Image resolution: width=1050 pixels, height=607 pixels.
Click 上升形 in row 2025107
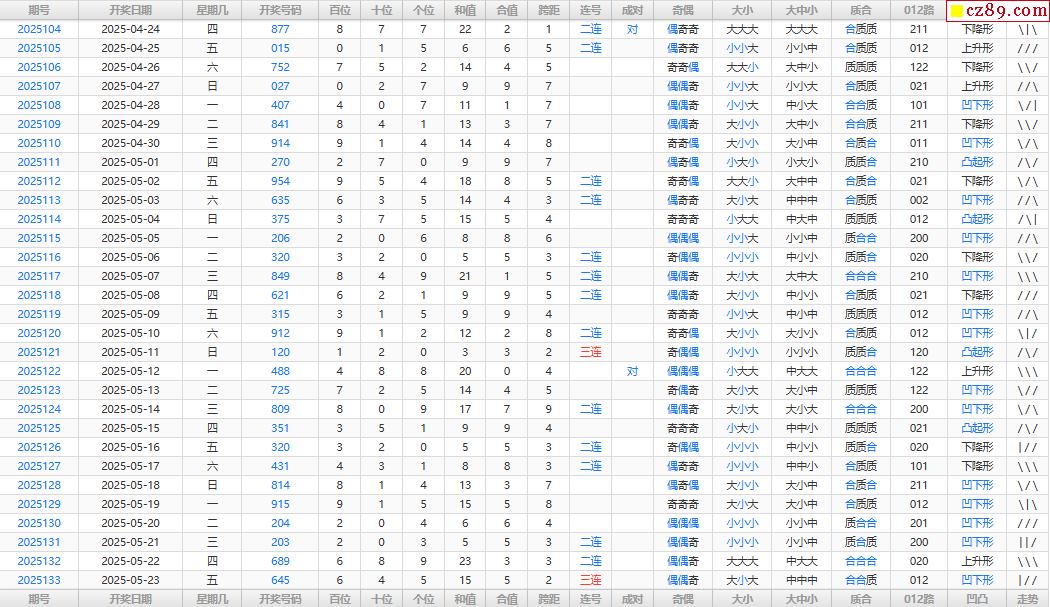(978, 86)
